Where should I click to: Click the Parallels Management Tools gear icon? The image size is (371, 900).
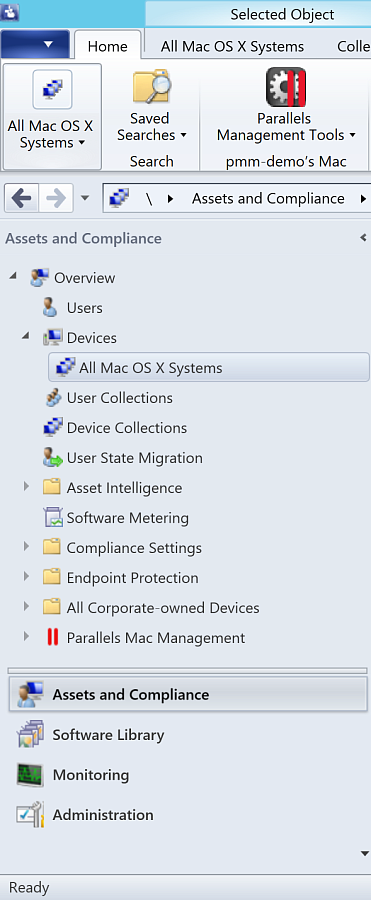pyautogui.click(x=286, y=88)
